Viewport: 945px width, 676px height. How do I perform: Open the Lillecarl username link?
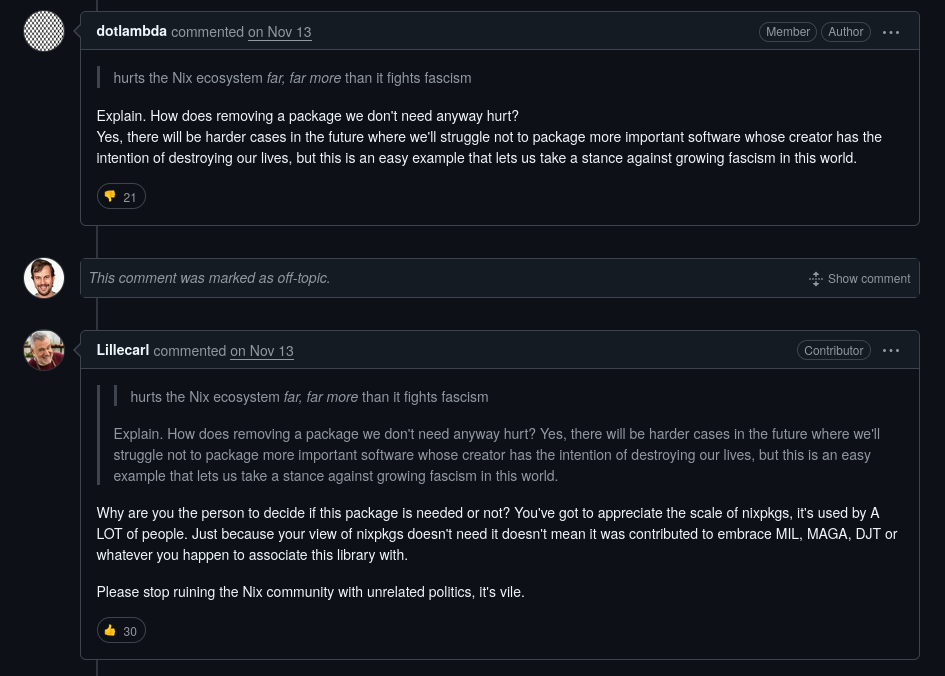click(123, 350)
